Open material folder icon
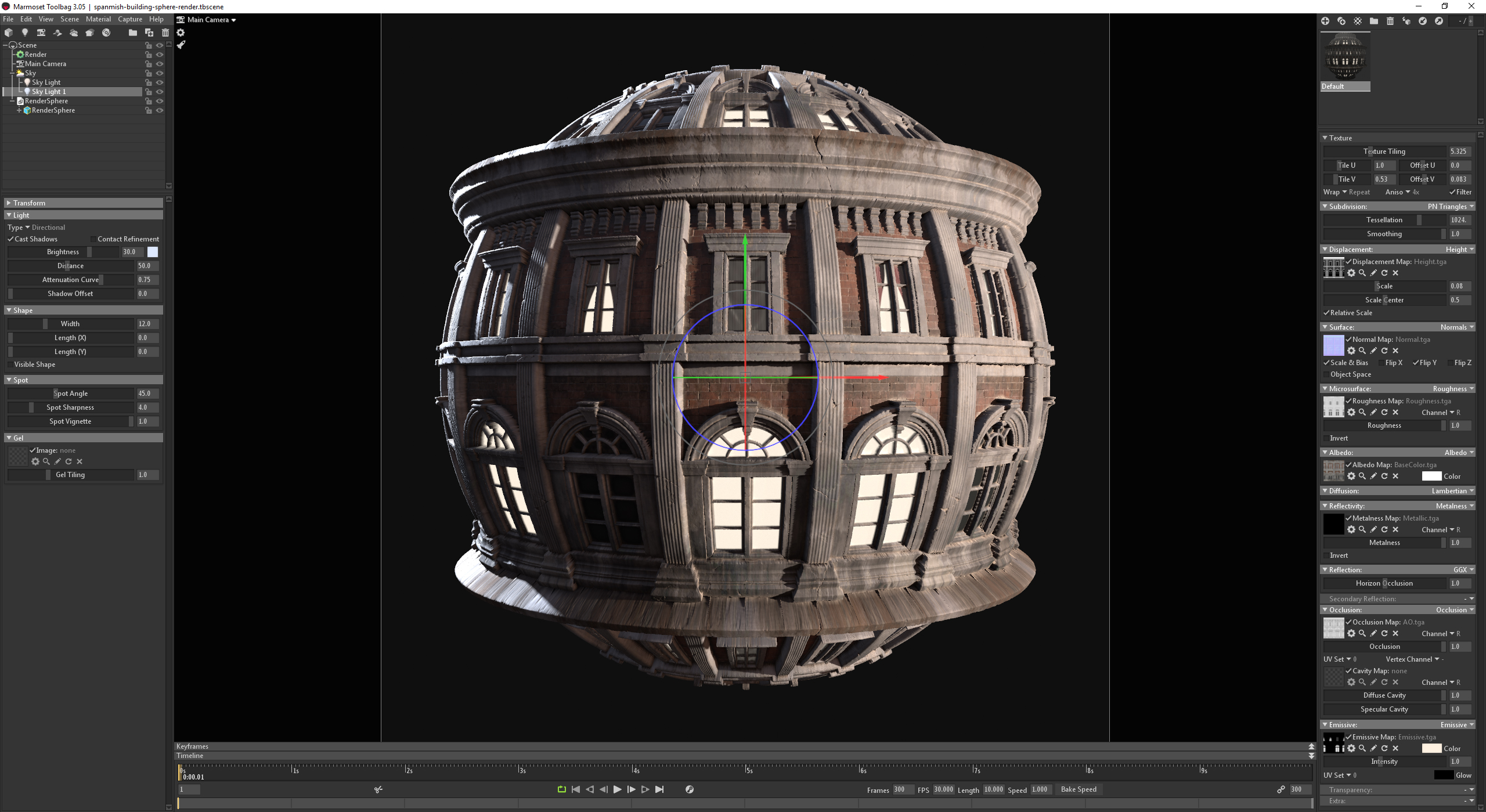This screenshot has width=1486, height=812. point(1374,21)
